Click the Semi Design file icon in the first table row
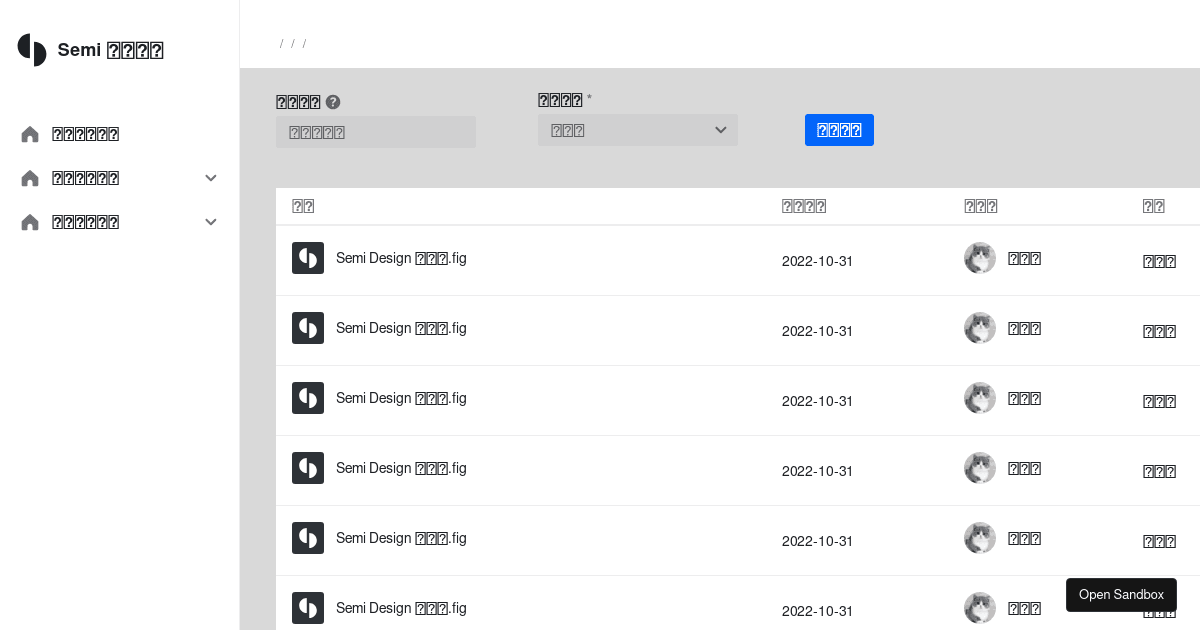This screenshot has height=630, width=1200. tap(308, 258)
